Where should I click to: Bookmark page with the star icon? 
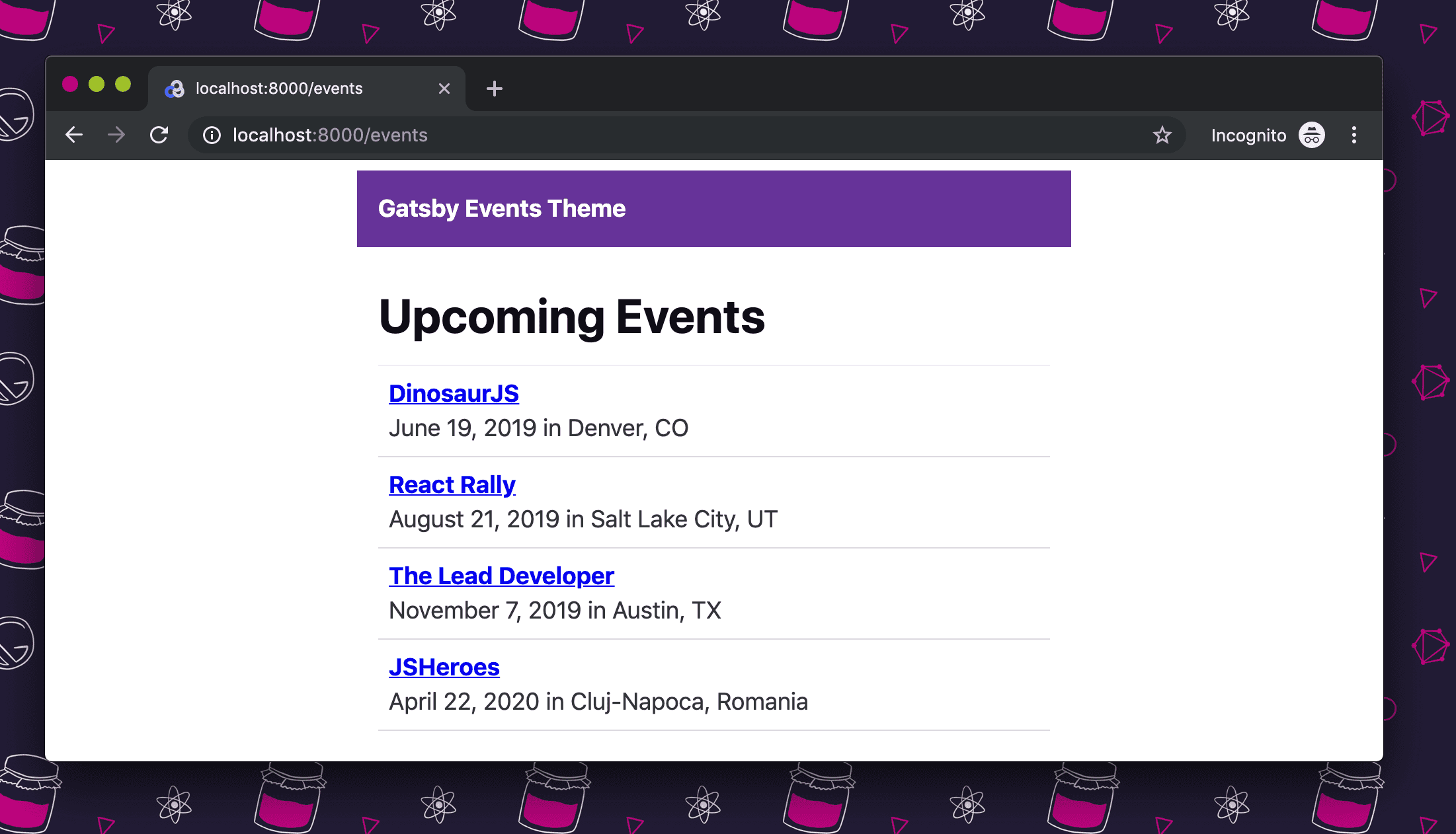click(1162, 135)
